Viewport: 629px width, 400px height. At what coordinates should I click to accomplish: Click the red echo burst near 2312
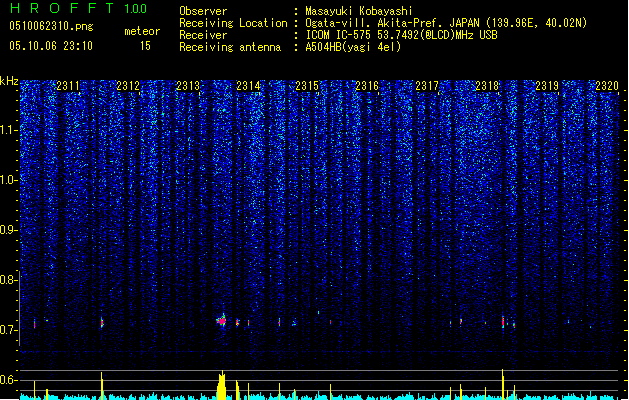tap(102, 322)
